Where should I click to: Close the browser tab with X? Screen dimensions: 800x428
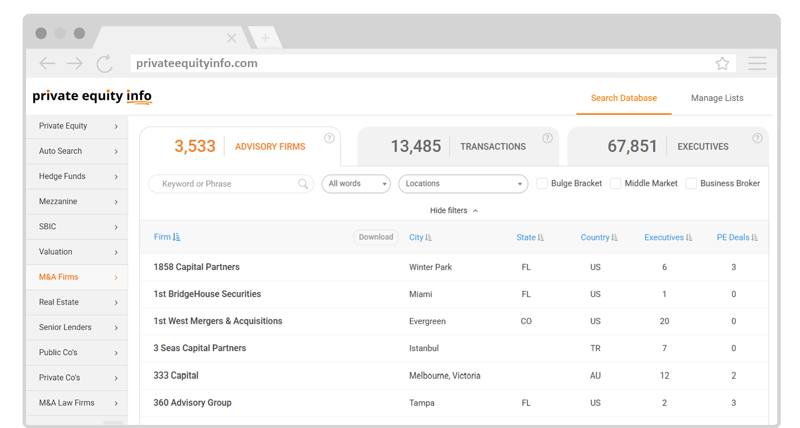(231, 38)
